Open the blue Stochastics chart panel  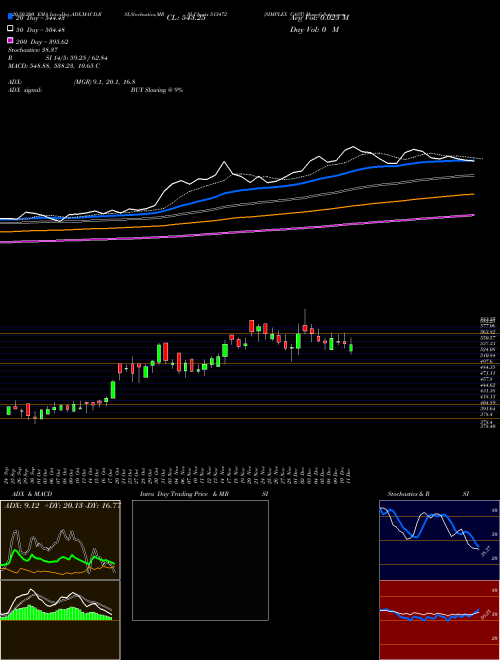click(x=439, y=540)
